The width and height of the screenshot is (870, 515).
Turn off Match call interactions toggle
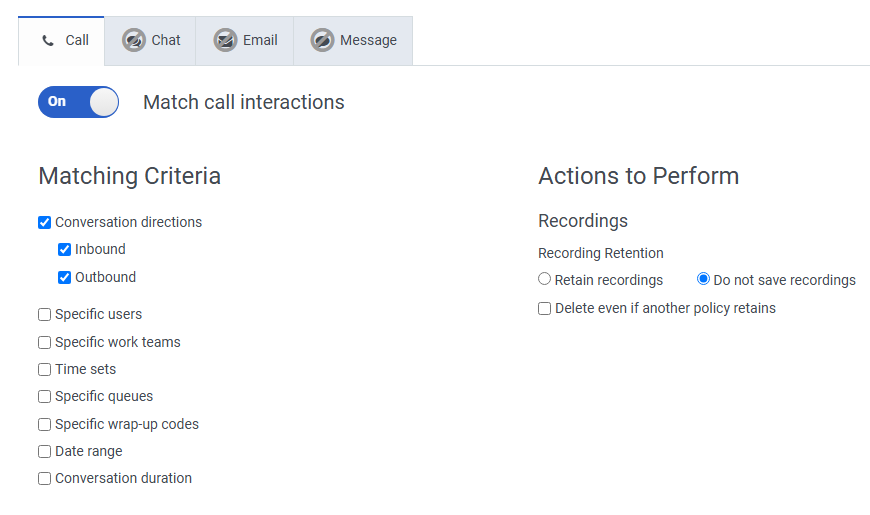(x=78, y=101)
